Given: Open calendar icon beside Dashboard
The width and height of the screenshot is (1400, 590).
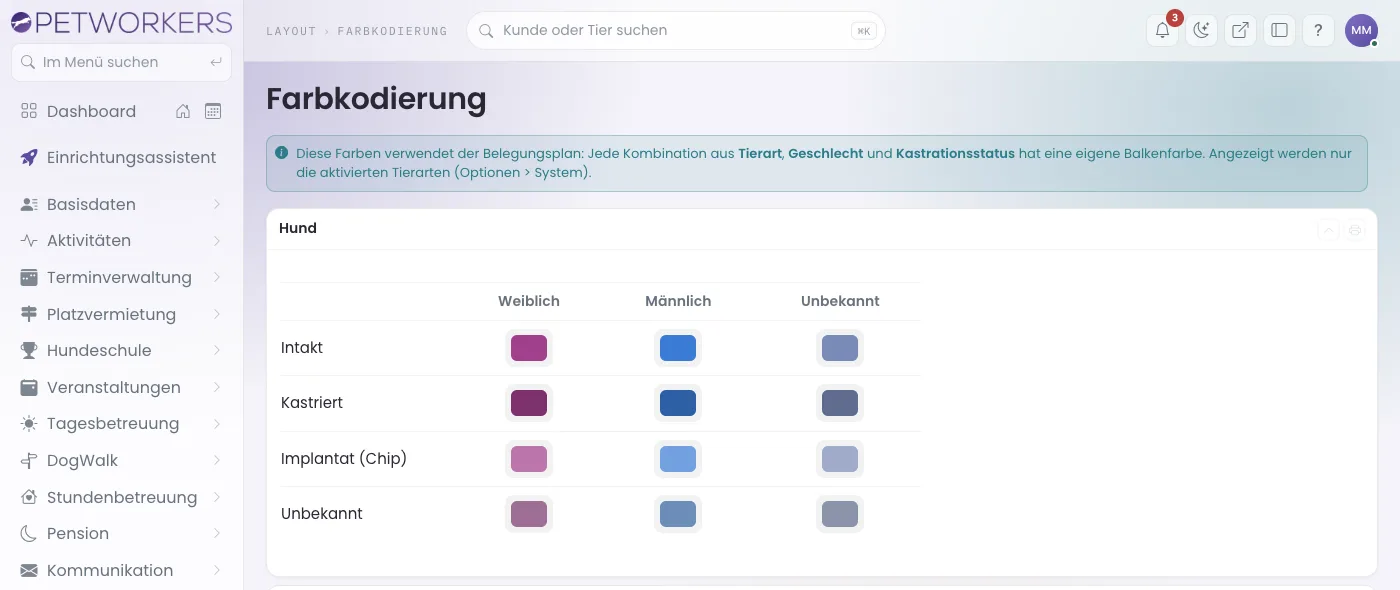Looking at the screenshot, I should pos(213,111).
